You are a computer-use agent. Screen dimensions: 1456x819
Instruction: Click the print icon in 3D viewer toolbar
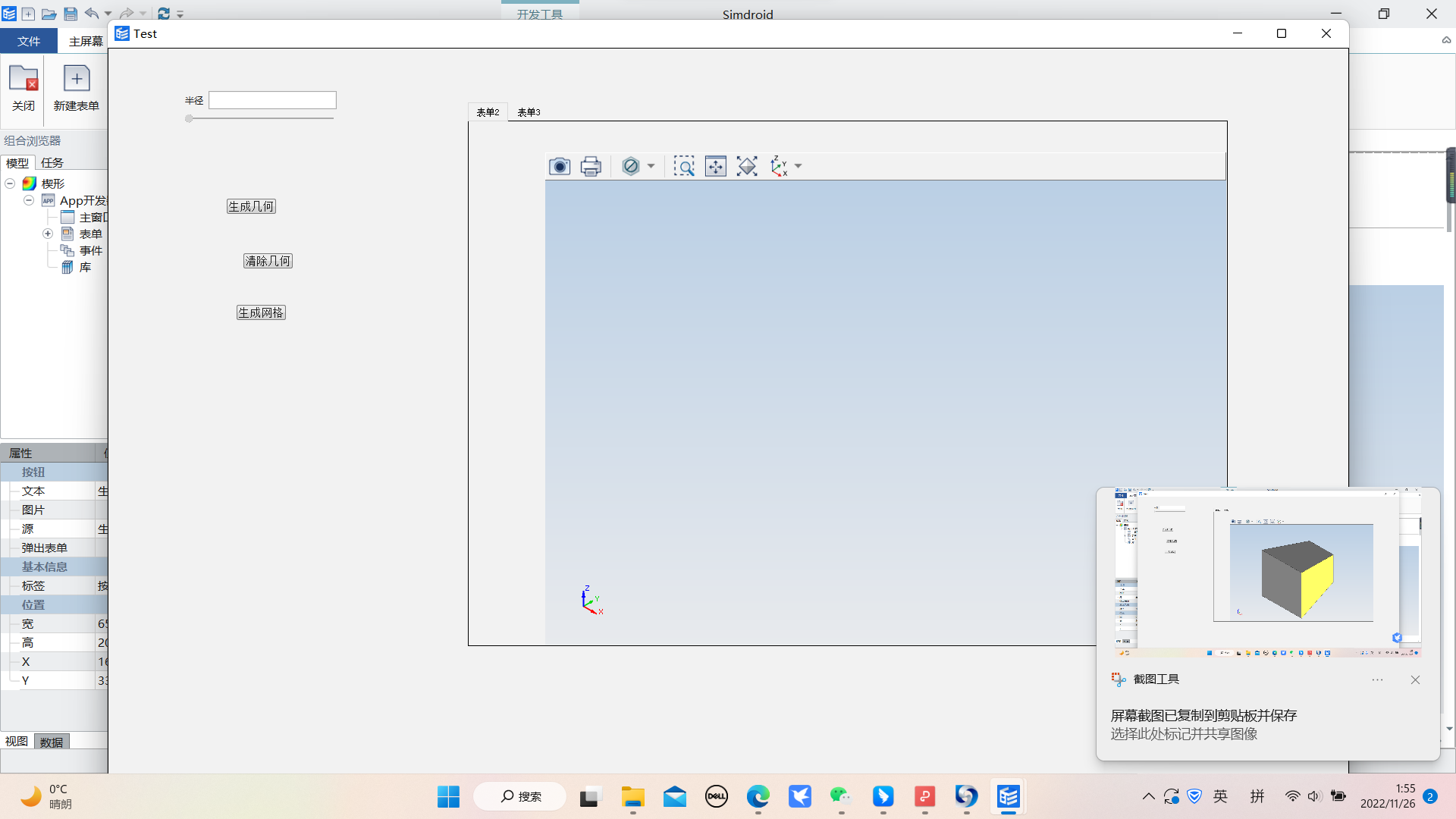pos(590,166)
